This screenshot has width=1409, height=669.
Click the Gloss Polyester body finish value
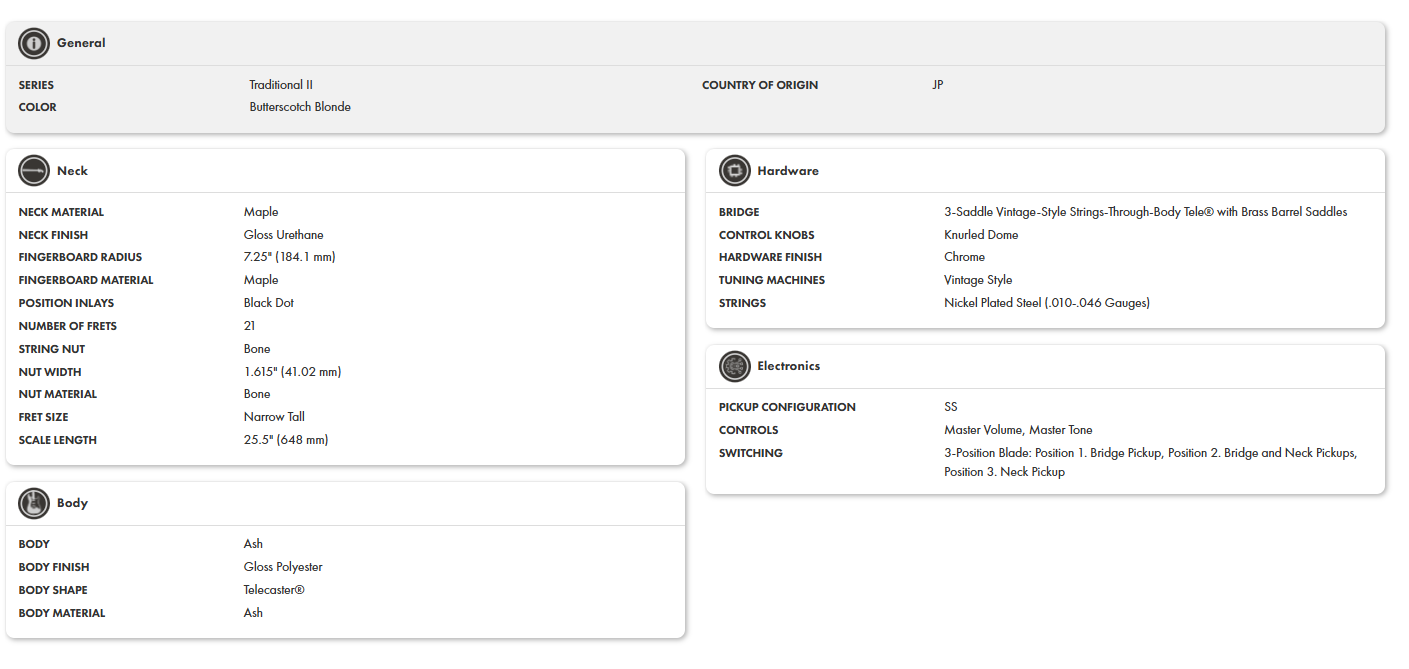[283, 567]
